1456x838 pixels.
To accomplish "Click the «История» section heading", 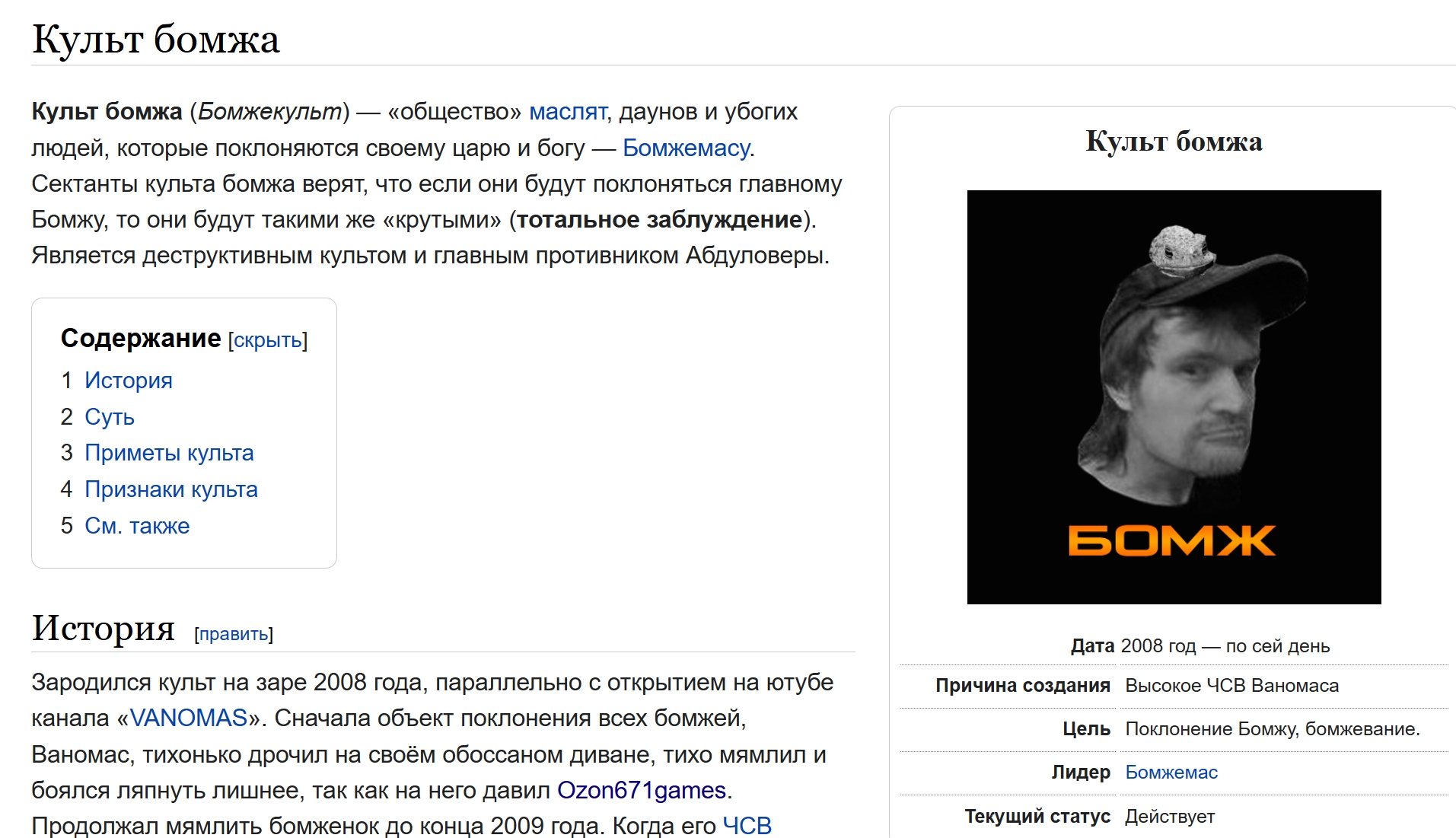I will coord(104,629).
